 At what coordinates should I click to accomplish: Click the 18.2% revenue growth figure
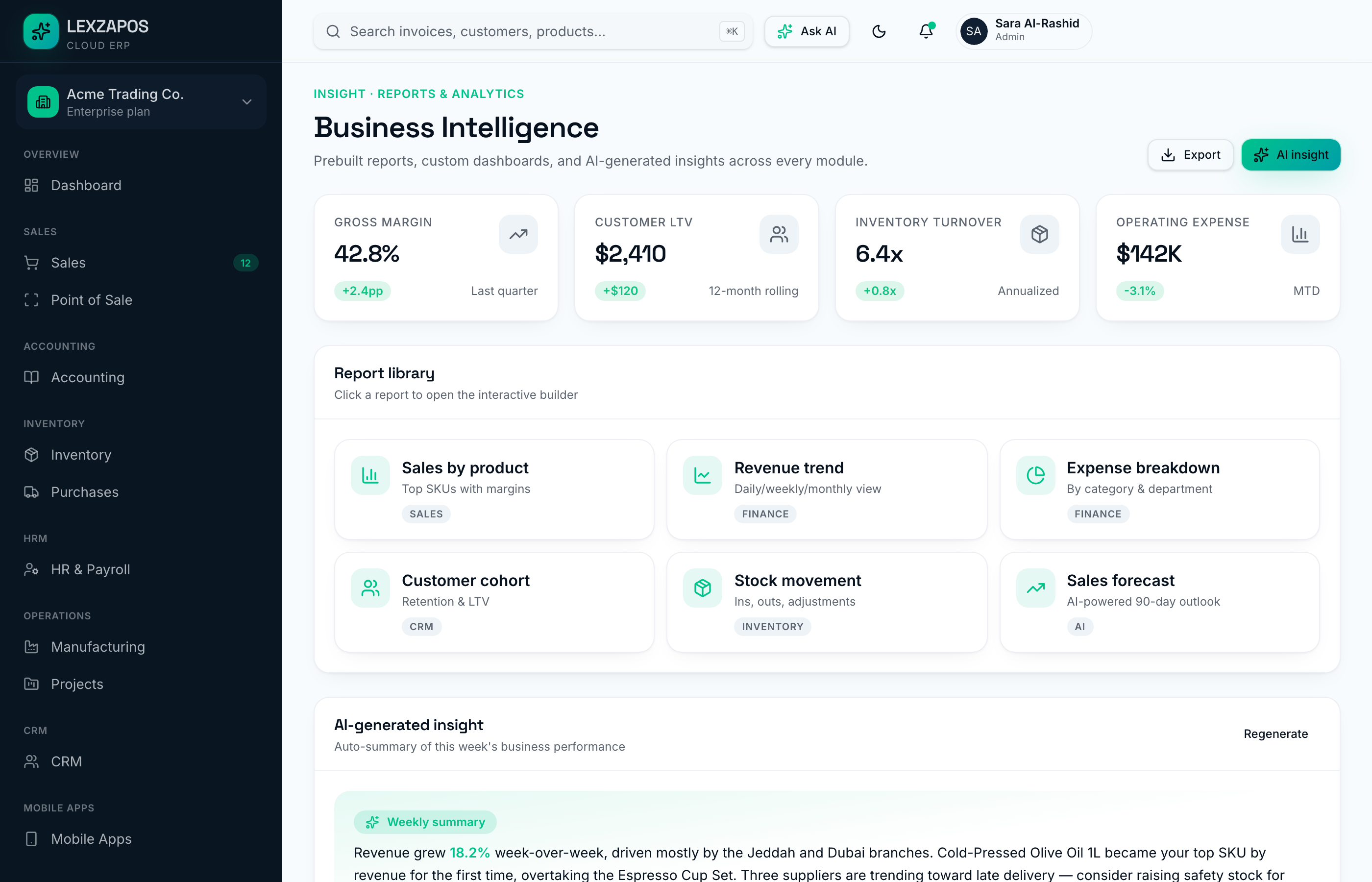coord(469,853)
